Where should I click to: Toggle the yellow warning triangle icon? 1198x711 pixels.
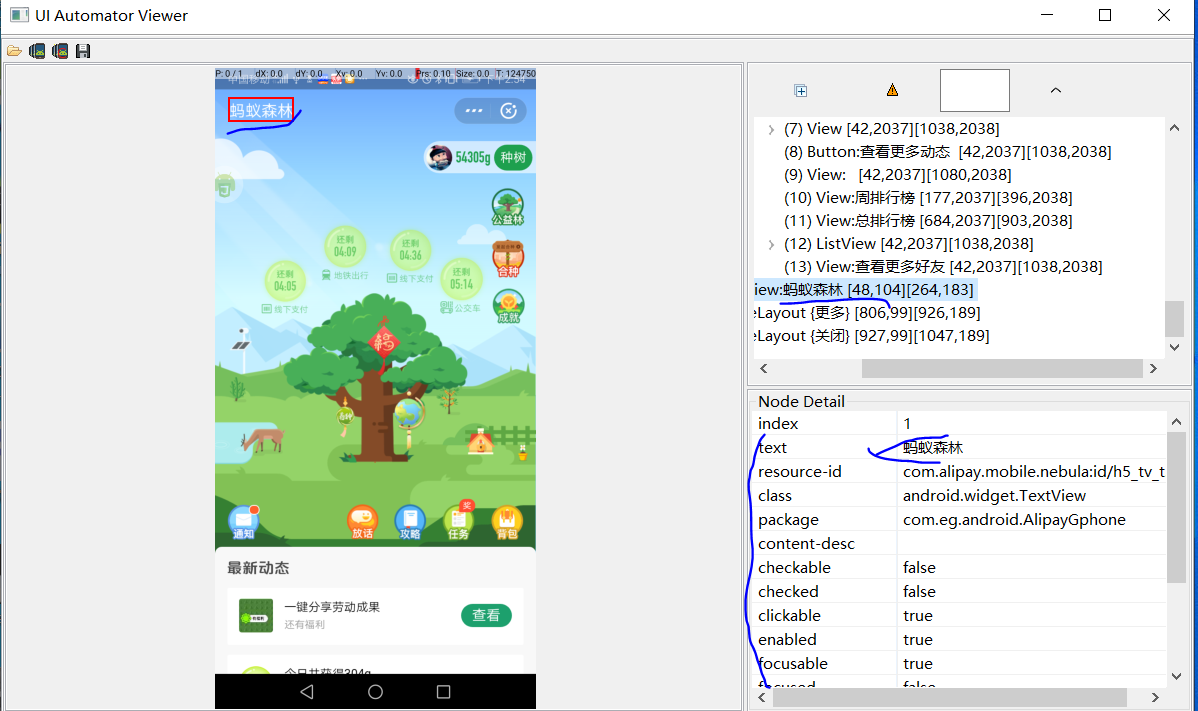(x=892, y=90)
